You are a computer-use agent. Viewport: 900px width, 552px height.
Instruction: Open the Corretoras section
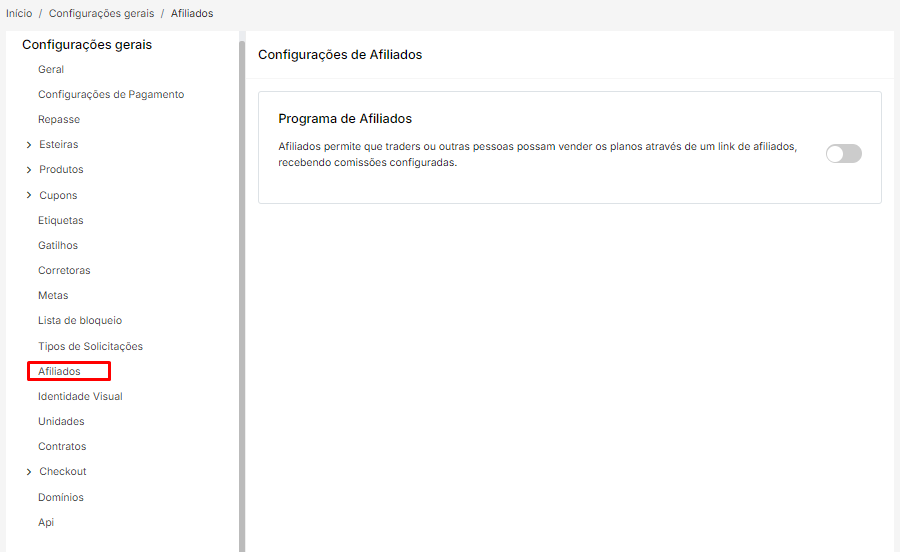pos(64,271)
